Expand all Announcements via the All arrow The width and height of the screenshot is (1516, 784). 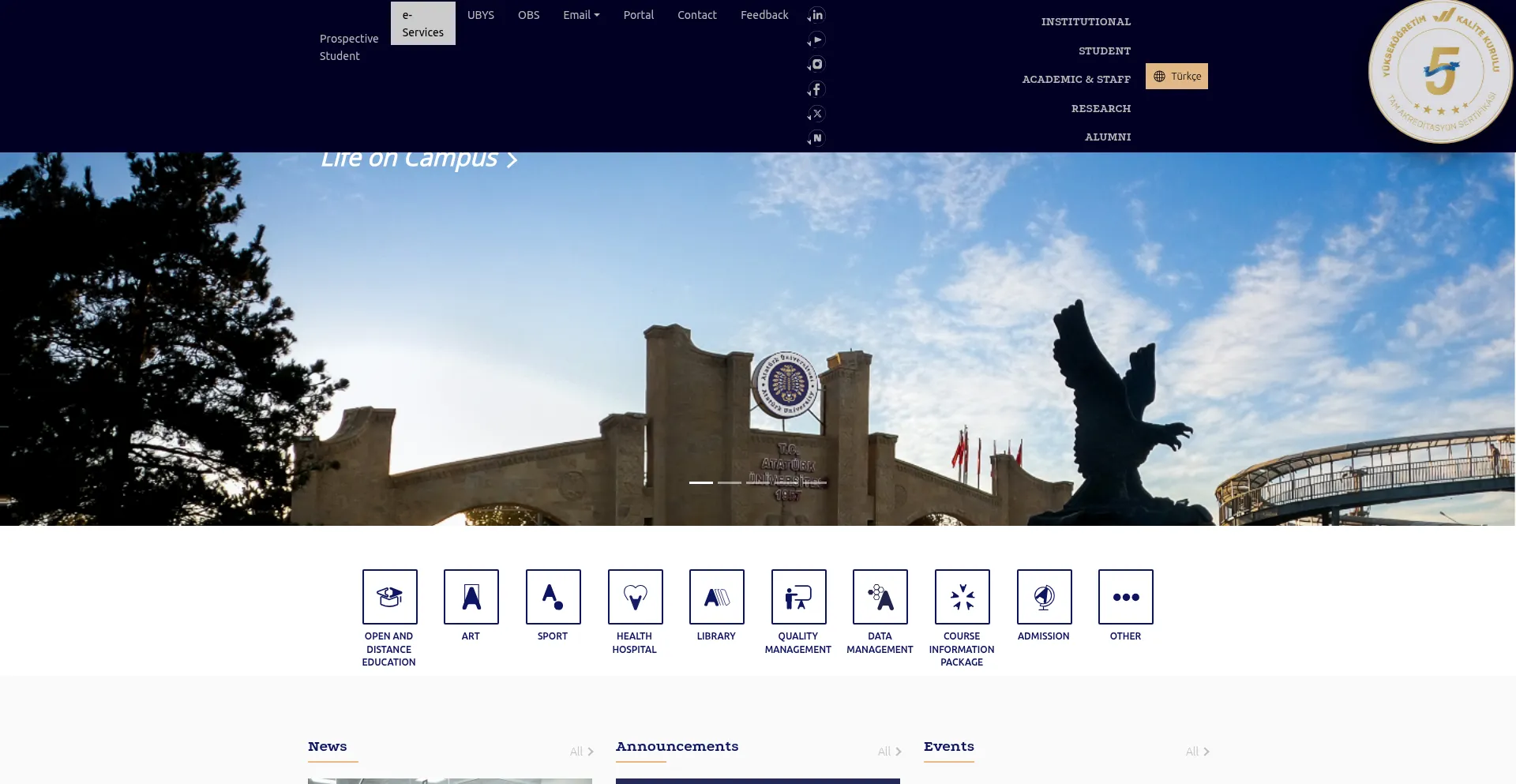[x=890, y=752]
